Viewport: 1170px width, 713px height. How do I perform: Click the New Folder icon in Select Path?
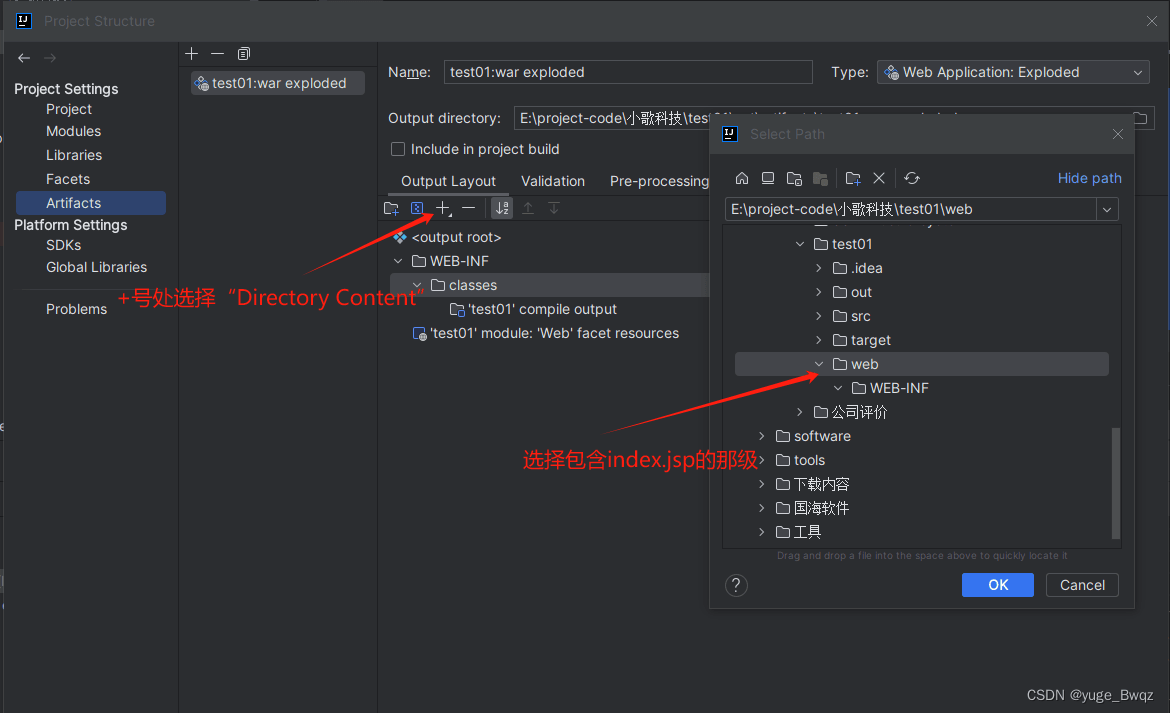[x=853, y=178]
